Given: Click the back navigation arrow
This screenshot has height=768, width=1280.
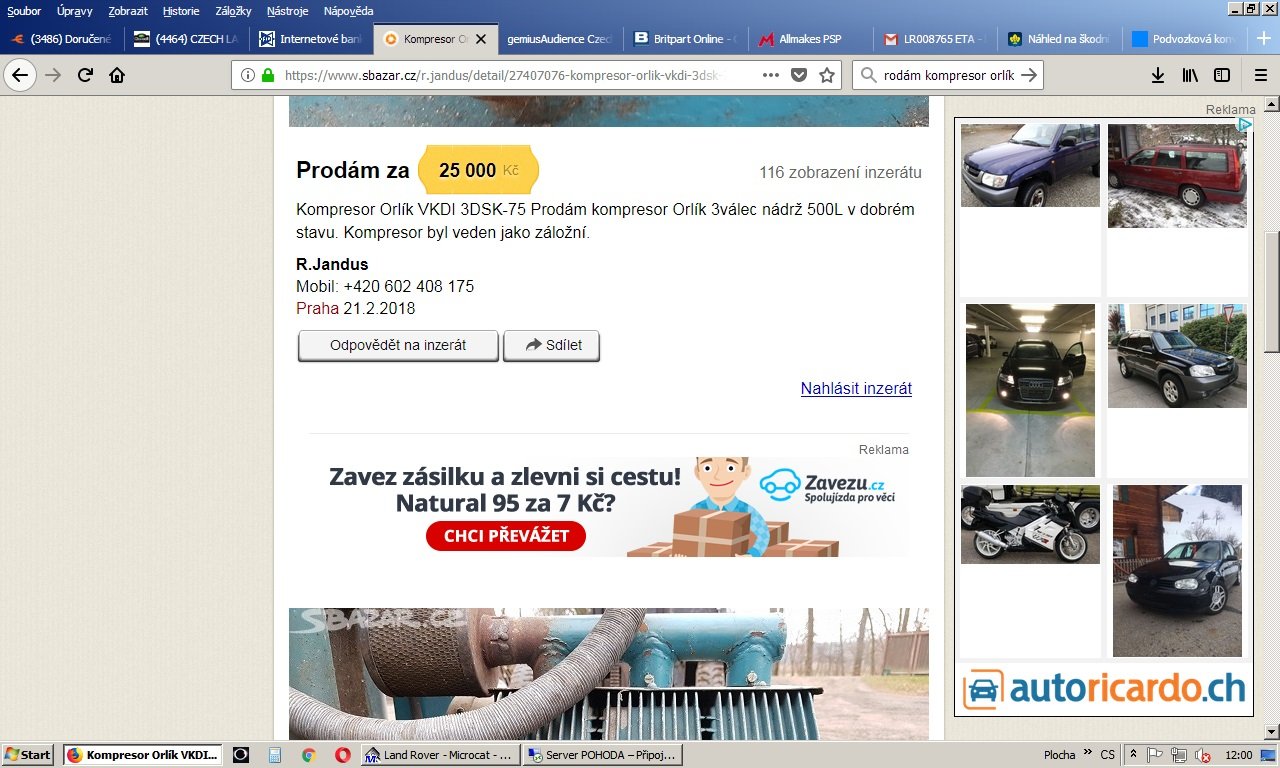Looking at the screenshot, I should pos(20,75).
